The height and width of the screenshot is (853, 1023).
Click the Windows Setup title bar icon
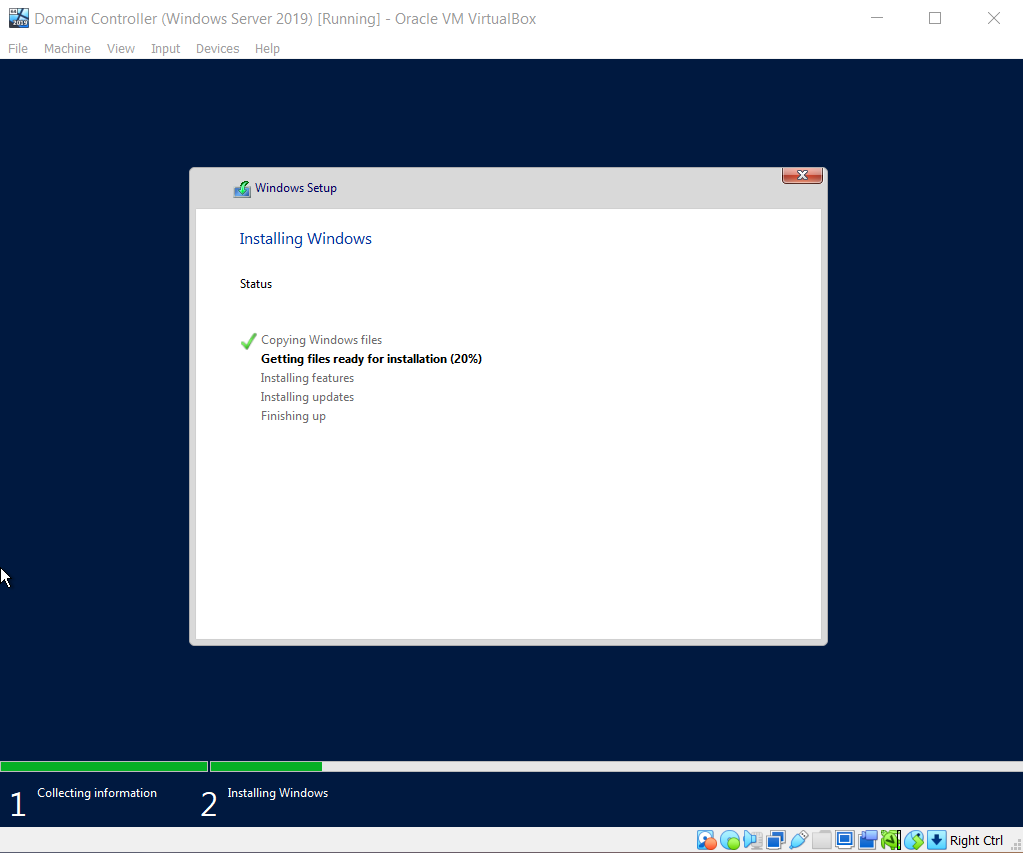[242, 188]
